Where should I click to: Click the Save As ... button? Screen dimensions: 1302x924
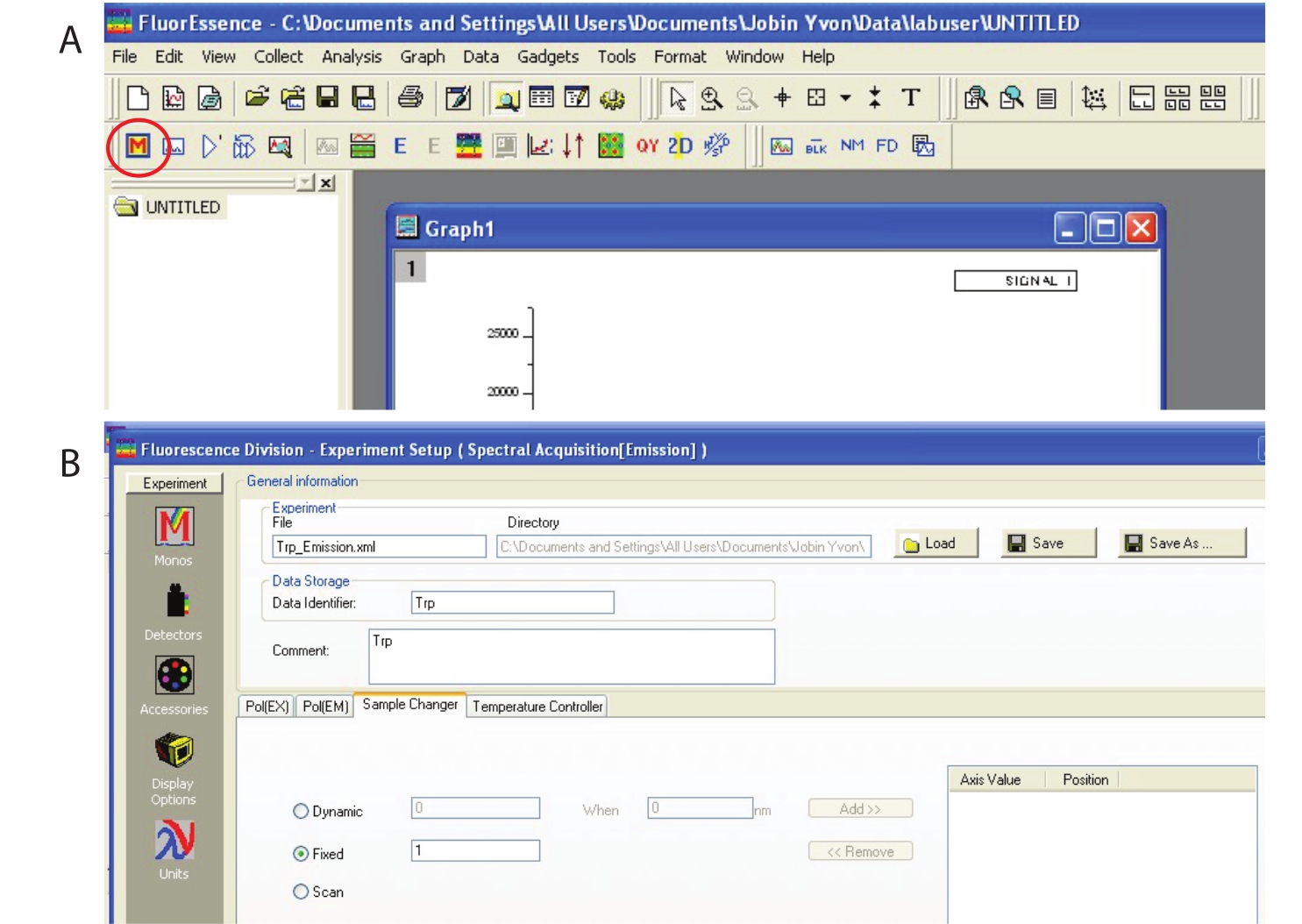[1182, 544]
